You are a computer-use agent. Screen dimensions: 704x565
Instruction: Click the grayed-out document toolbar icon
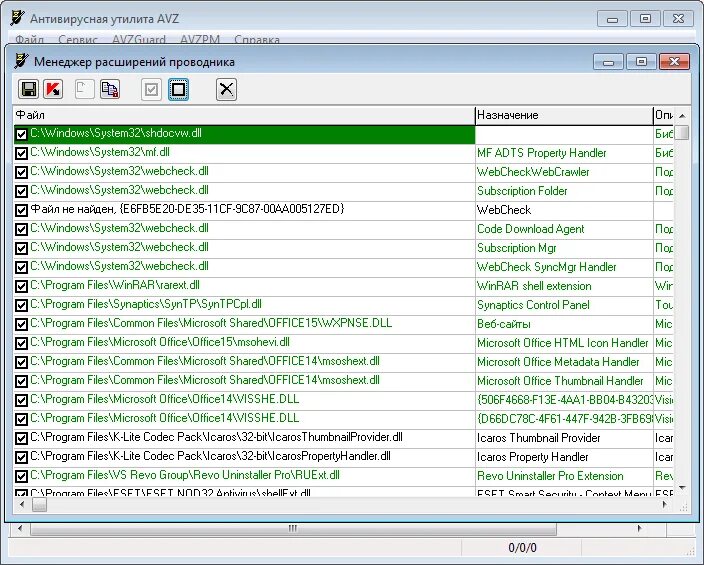(x=84, y=89)
